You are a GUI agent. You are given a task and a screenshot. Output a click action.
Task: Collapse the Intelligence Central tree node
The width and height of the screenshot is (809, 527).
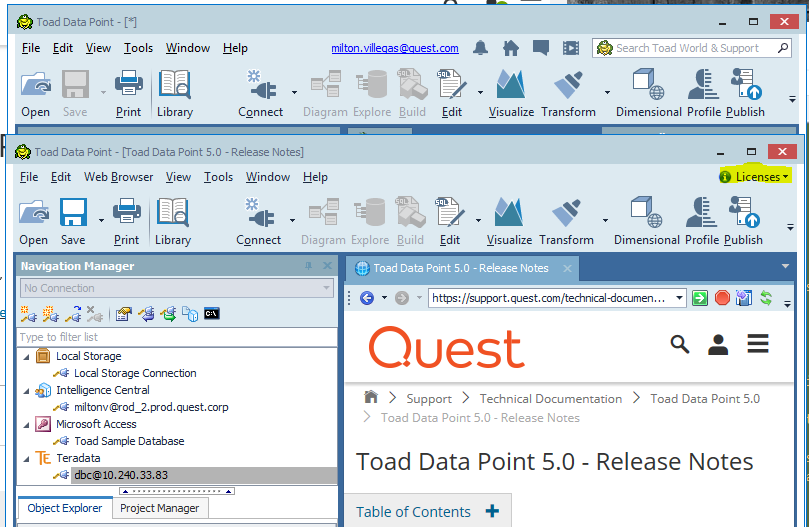coord(26,391)
